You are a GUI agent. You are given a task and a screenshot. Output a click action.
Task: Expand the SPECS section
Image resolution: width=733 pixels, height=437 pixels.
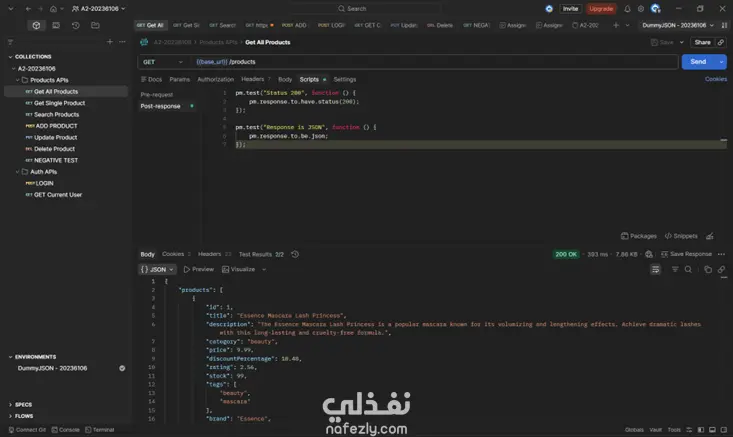10,405
